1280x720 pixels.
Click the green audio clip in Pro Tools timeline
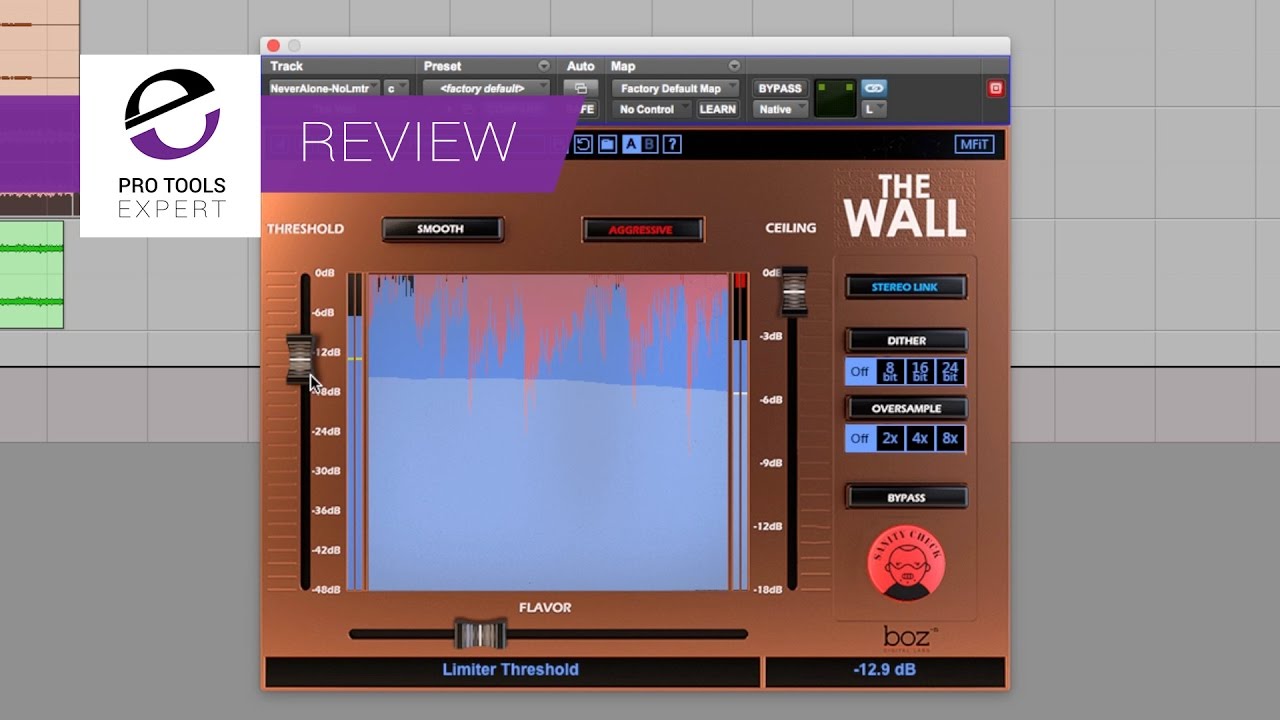[x=32, y=274]
